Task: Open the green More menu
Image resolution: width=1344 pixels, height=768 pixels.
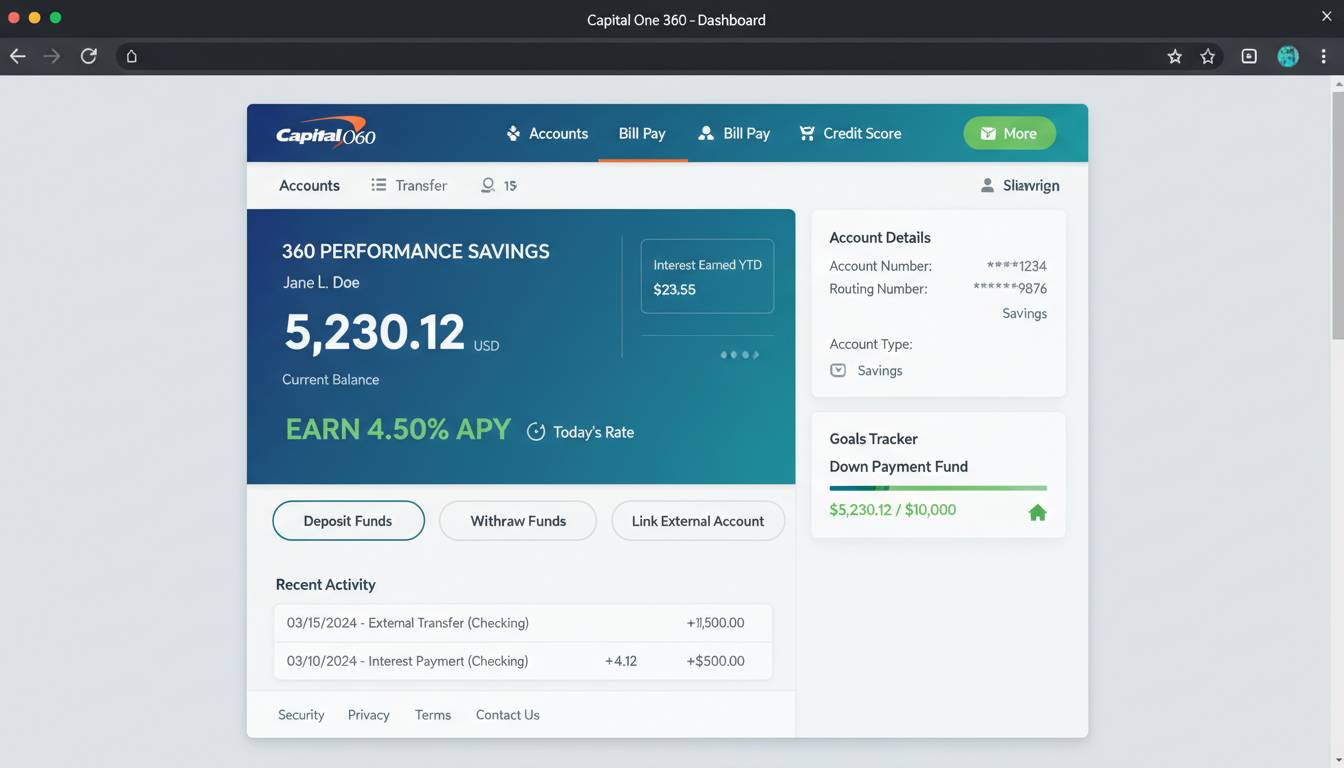Action: coord(1009,133)
